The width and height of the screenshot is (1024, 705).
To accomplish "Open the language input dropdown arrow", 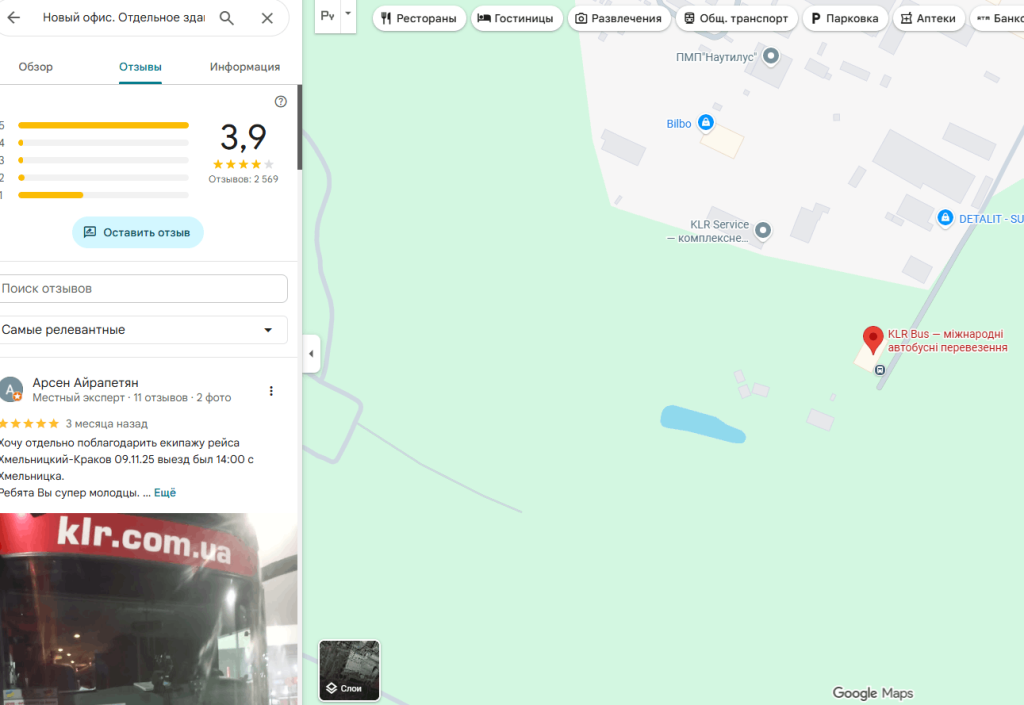I will tap(348, 14).
